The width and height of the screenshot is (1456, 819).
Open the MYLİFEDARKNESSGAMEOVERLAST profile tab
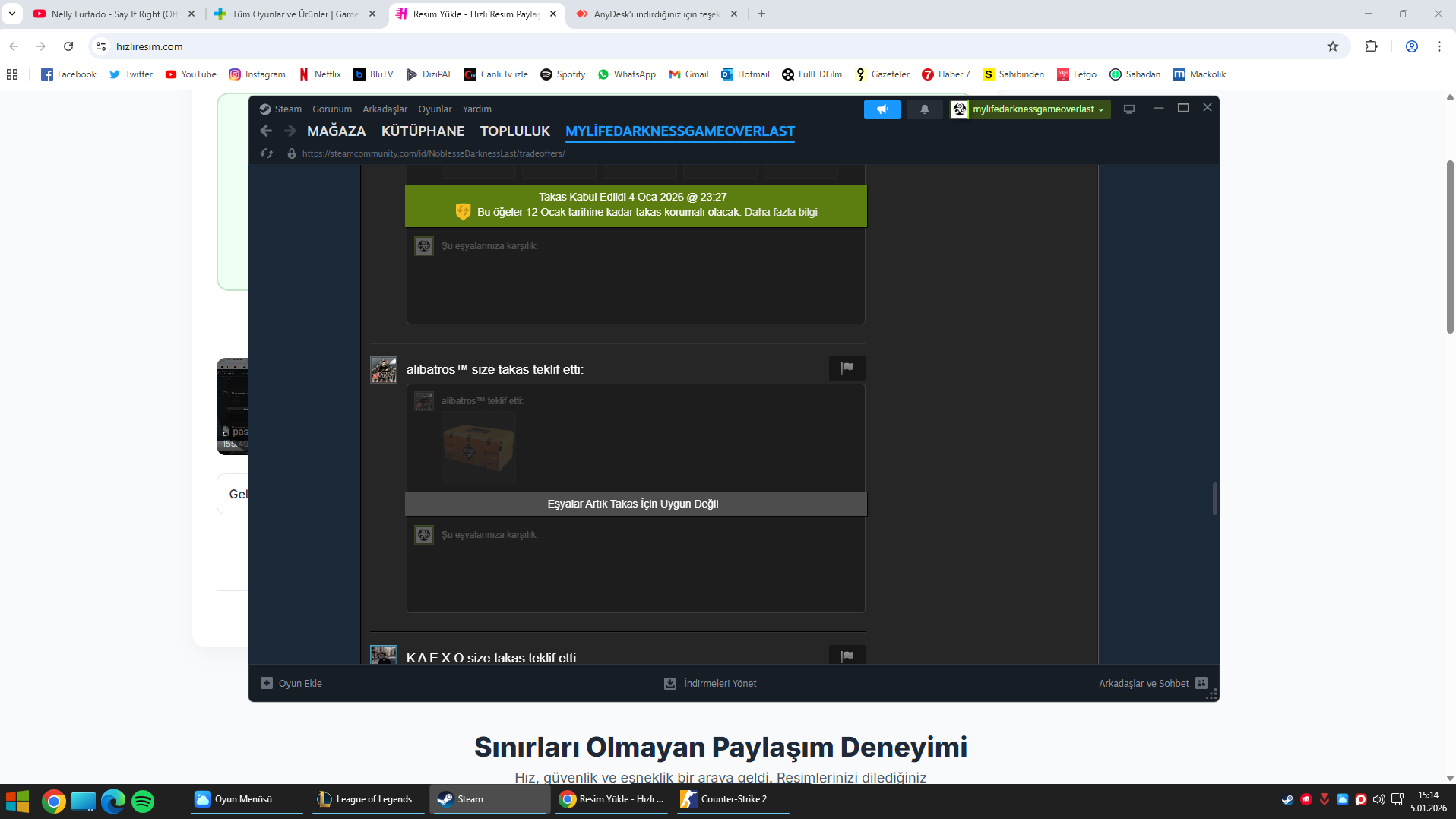click(x=679, y=131)
